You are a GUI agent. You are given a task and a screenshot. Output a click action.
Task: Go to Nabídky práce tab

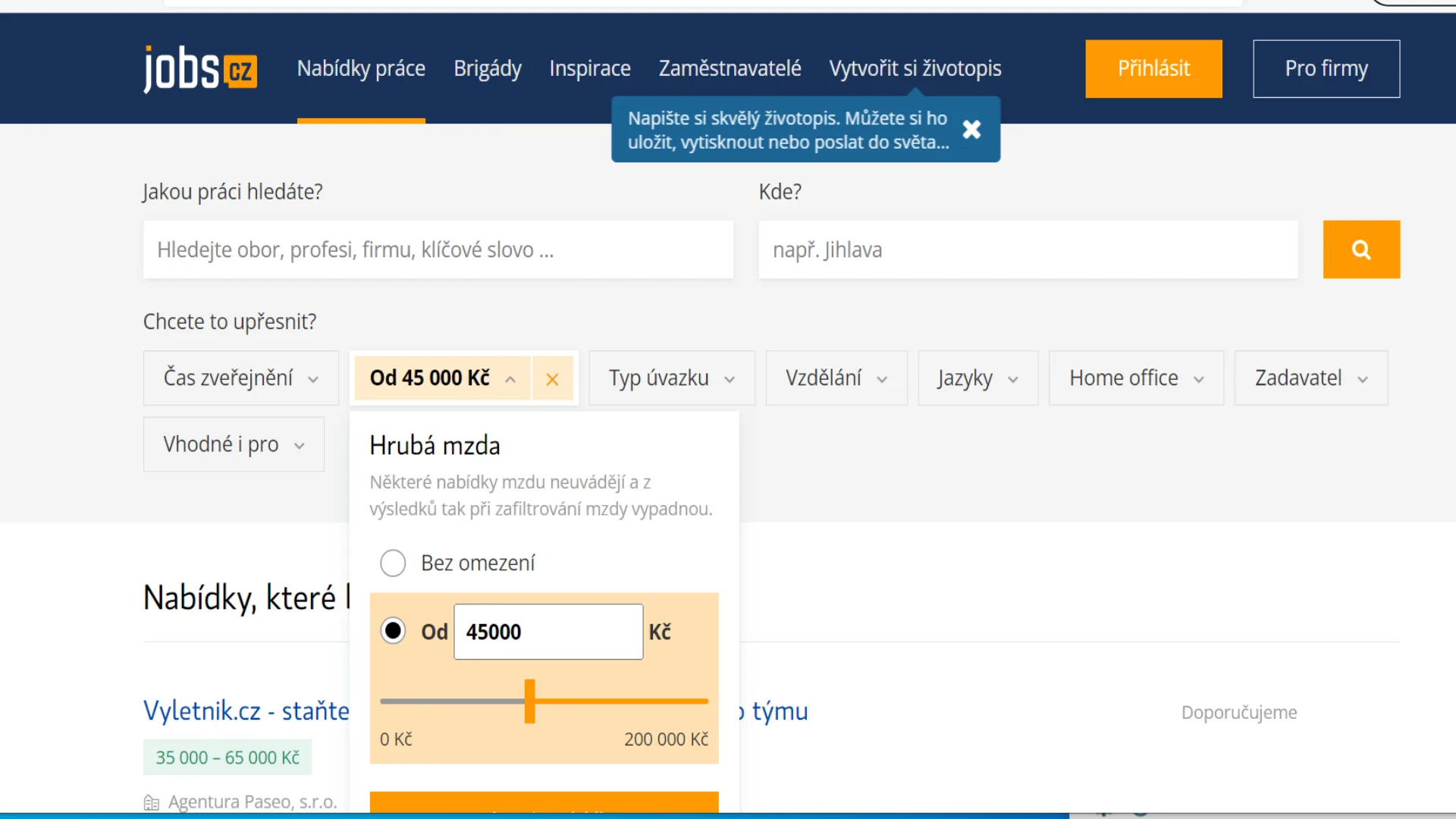(361, 68)
